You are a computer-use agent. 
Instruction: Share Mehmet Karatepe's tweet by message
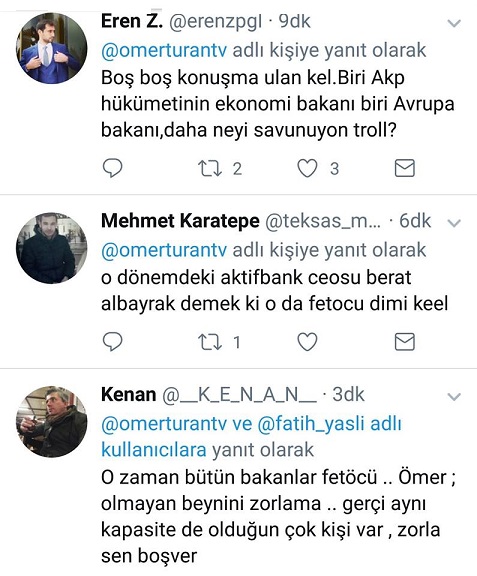click(405, 342)
